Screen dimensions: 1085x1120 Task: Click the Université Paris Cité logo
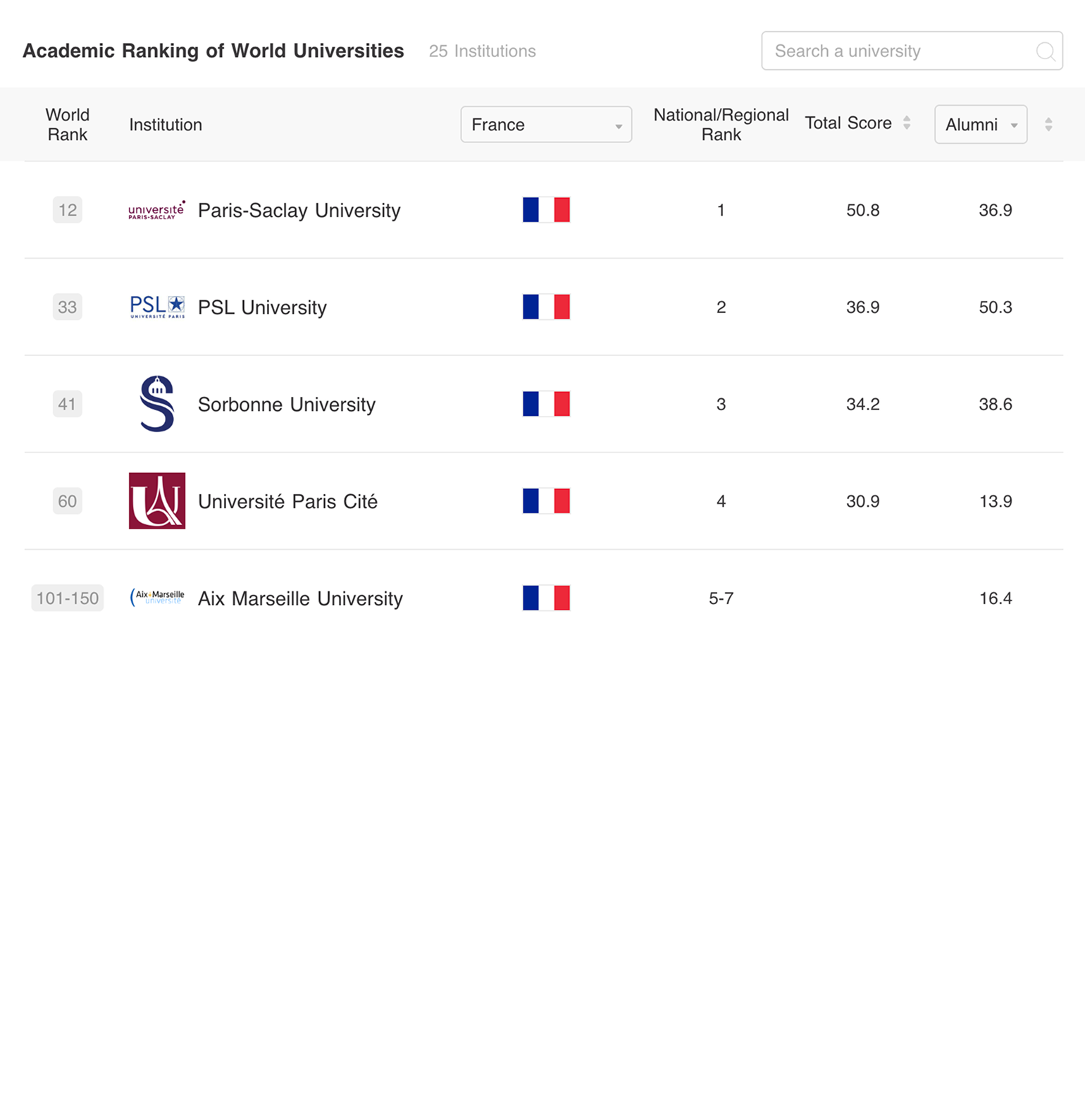pyautogui.click(x=157, y=501)
